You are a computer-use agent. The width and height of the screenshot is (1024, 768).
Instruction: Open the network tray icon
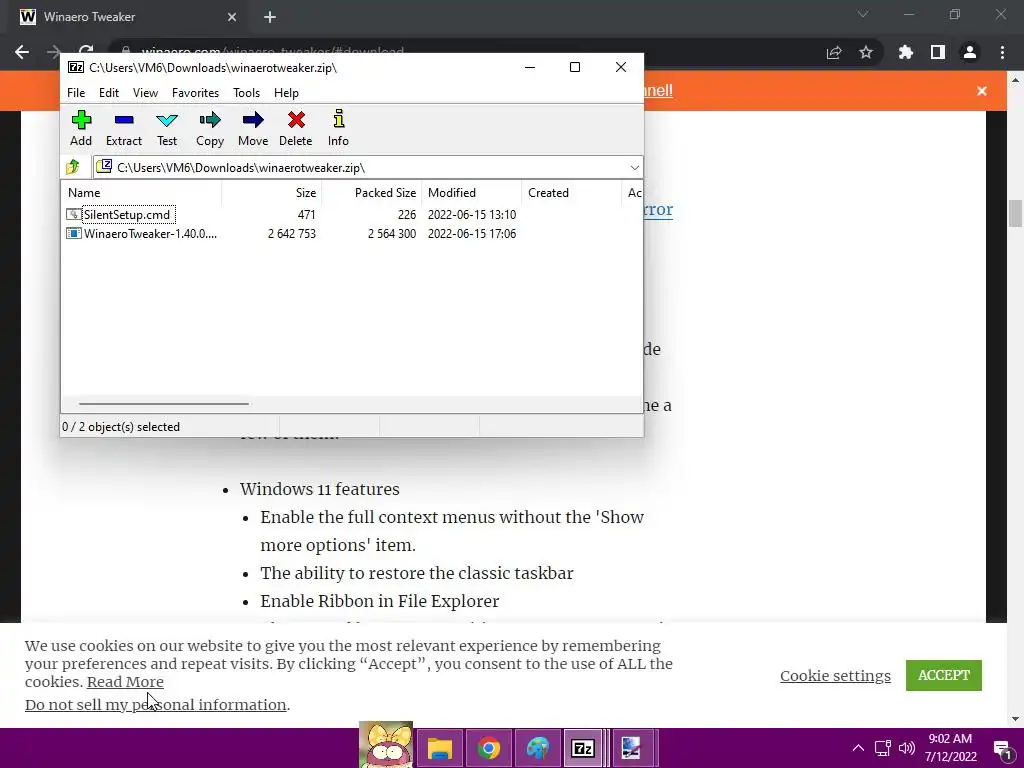883,748
